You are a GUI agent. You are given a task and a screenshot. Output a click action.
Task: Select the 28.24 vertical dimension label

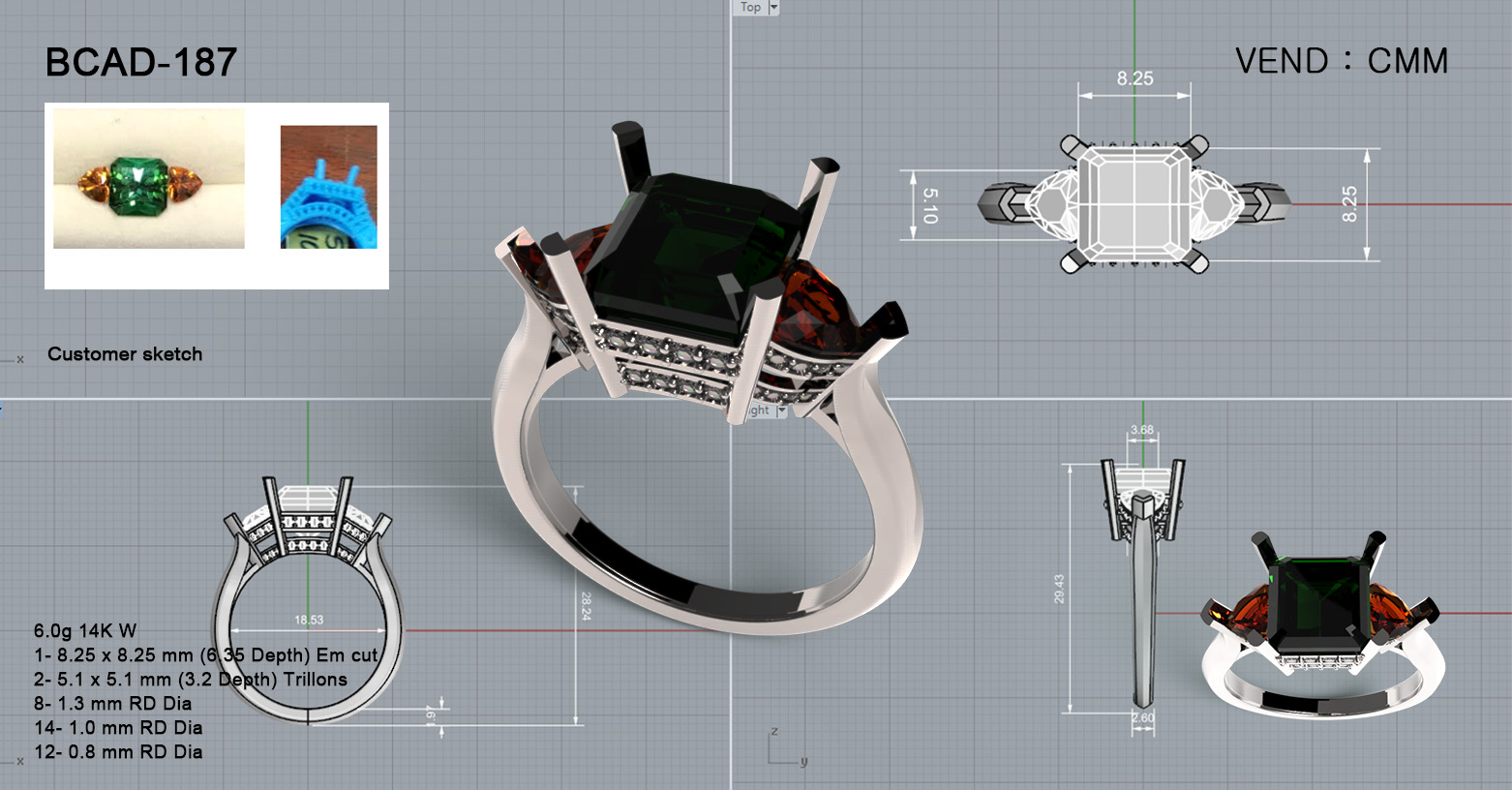[586, 606]
